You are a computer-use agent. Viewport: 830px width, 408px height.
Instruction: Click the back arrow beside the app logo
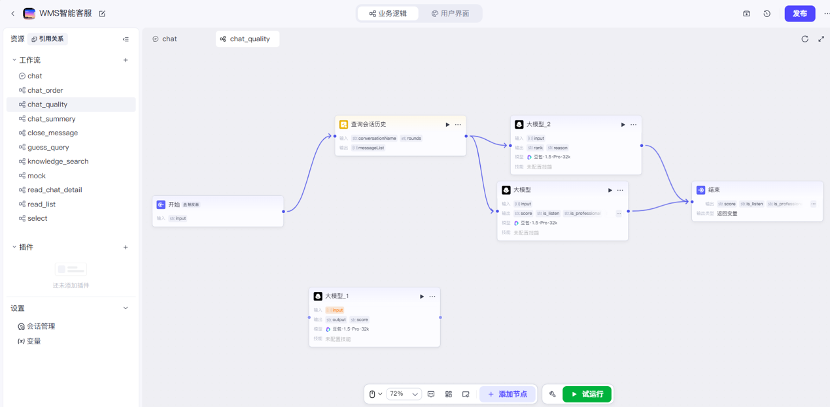tap(12, 13)
